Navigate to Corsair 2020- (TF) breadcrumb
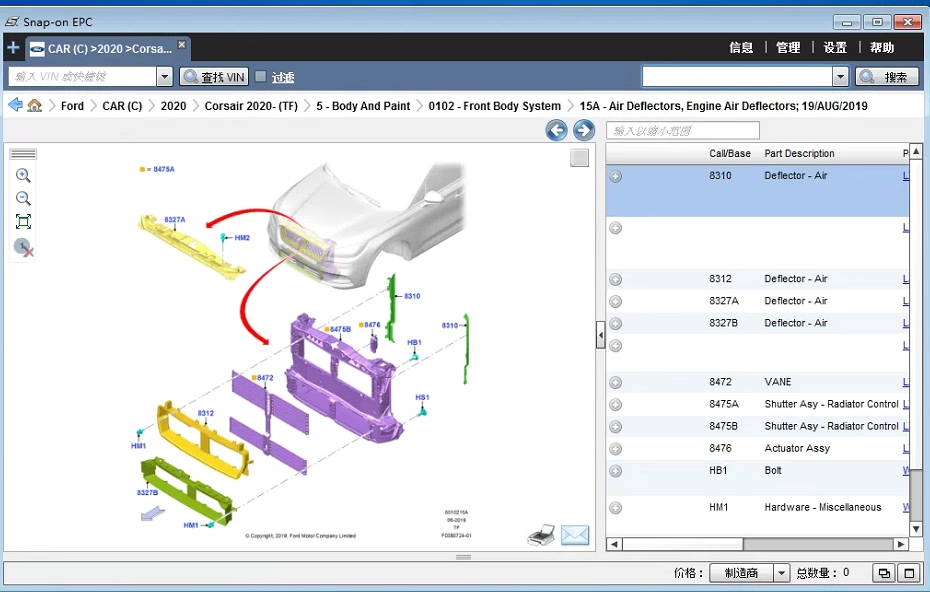 pos(251,106)
